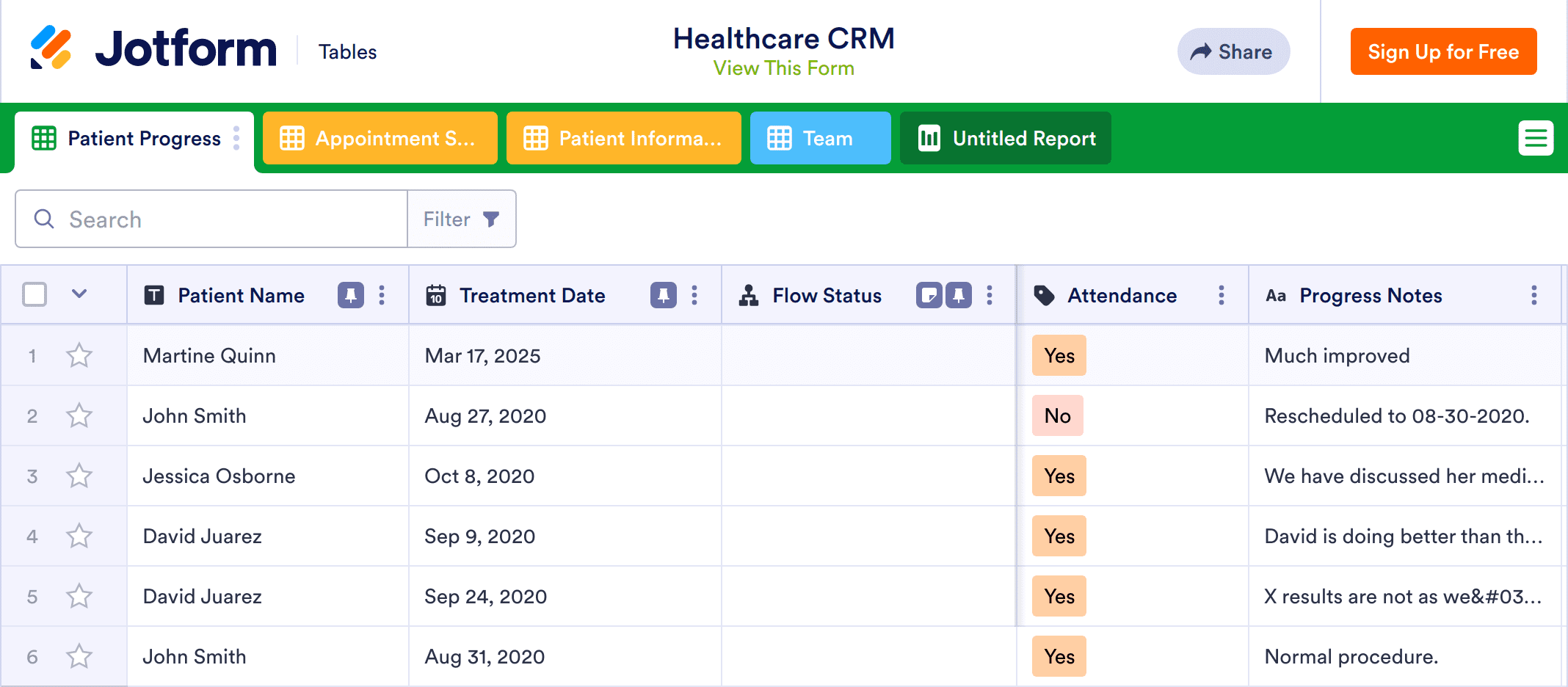Image resolution: width=1568 pixels, height=687 pixels.
Task: Star the Martine Quinn row
Action: pyautogui.click(x=79, y=356)
